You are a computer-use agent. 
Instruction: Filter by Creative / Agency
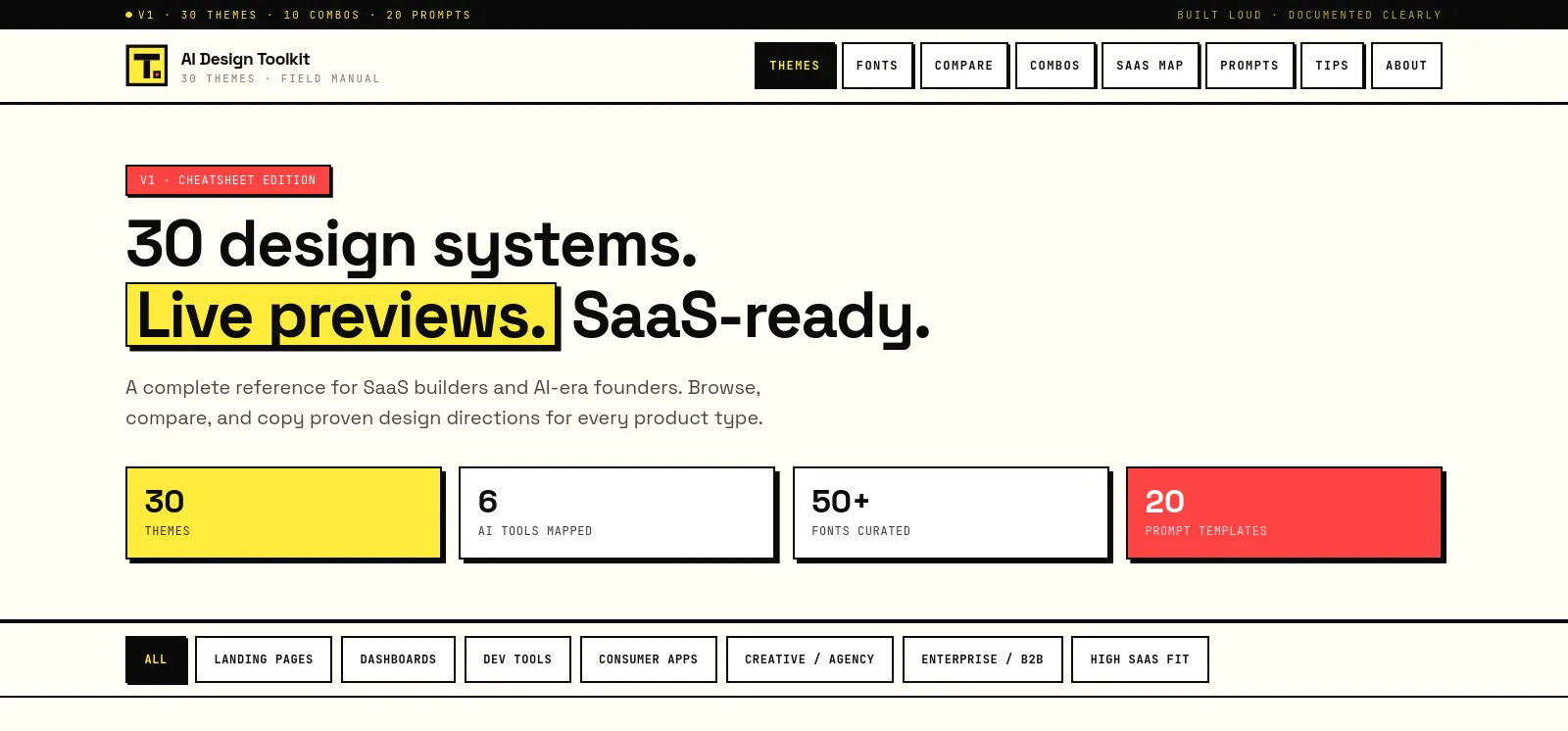point(809,659)
